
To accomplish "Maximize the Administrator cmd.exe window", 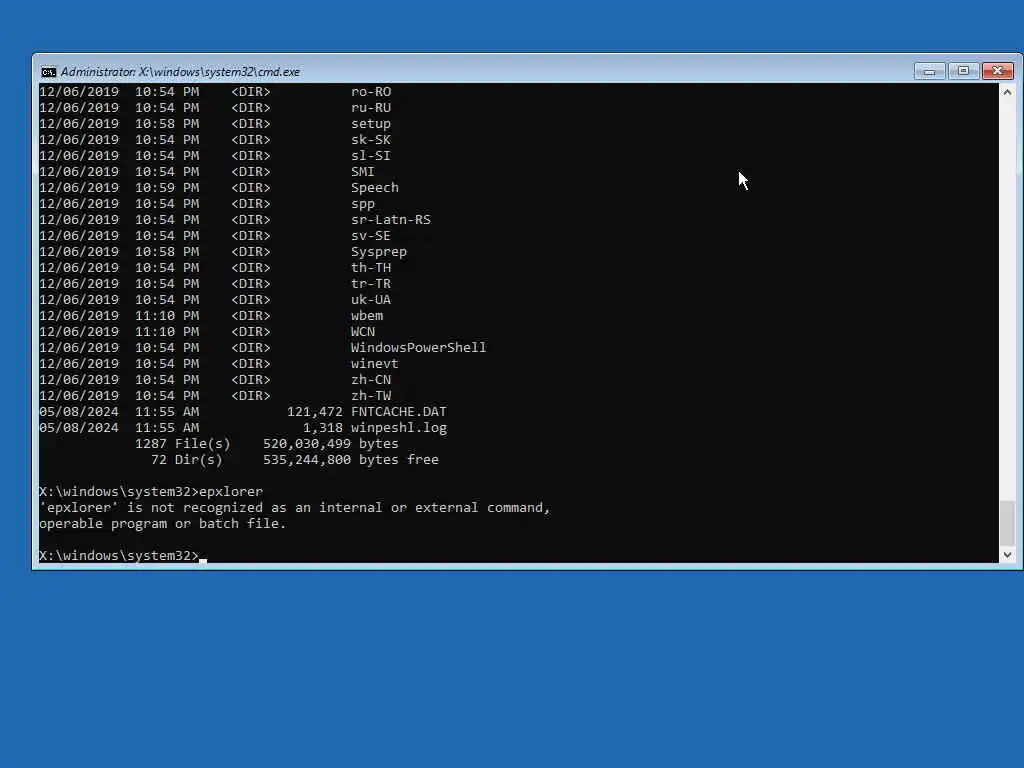I will tap(963, 71).
